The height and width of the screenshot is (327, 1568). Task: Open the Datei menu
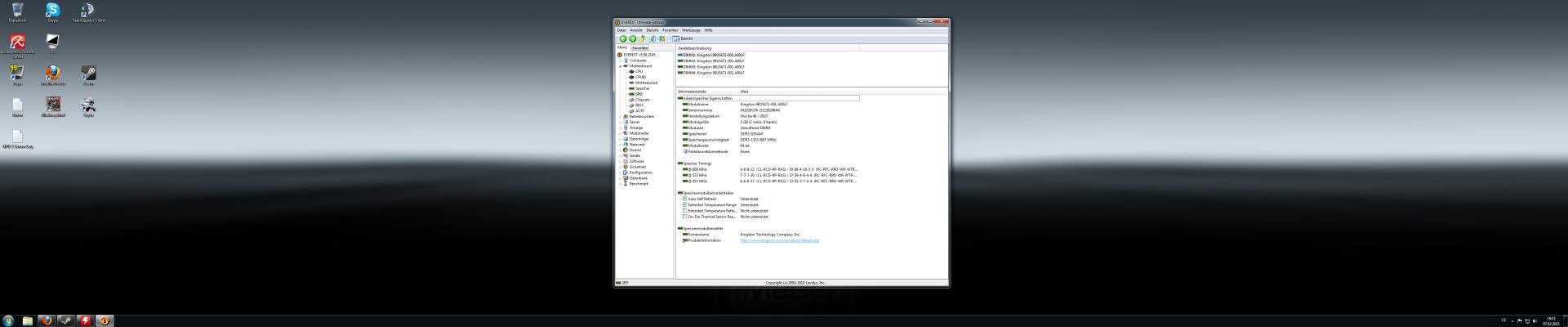[x=621, y=30]
